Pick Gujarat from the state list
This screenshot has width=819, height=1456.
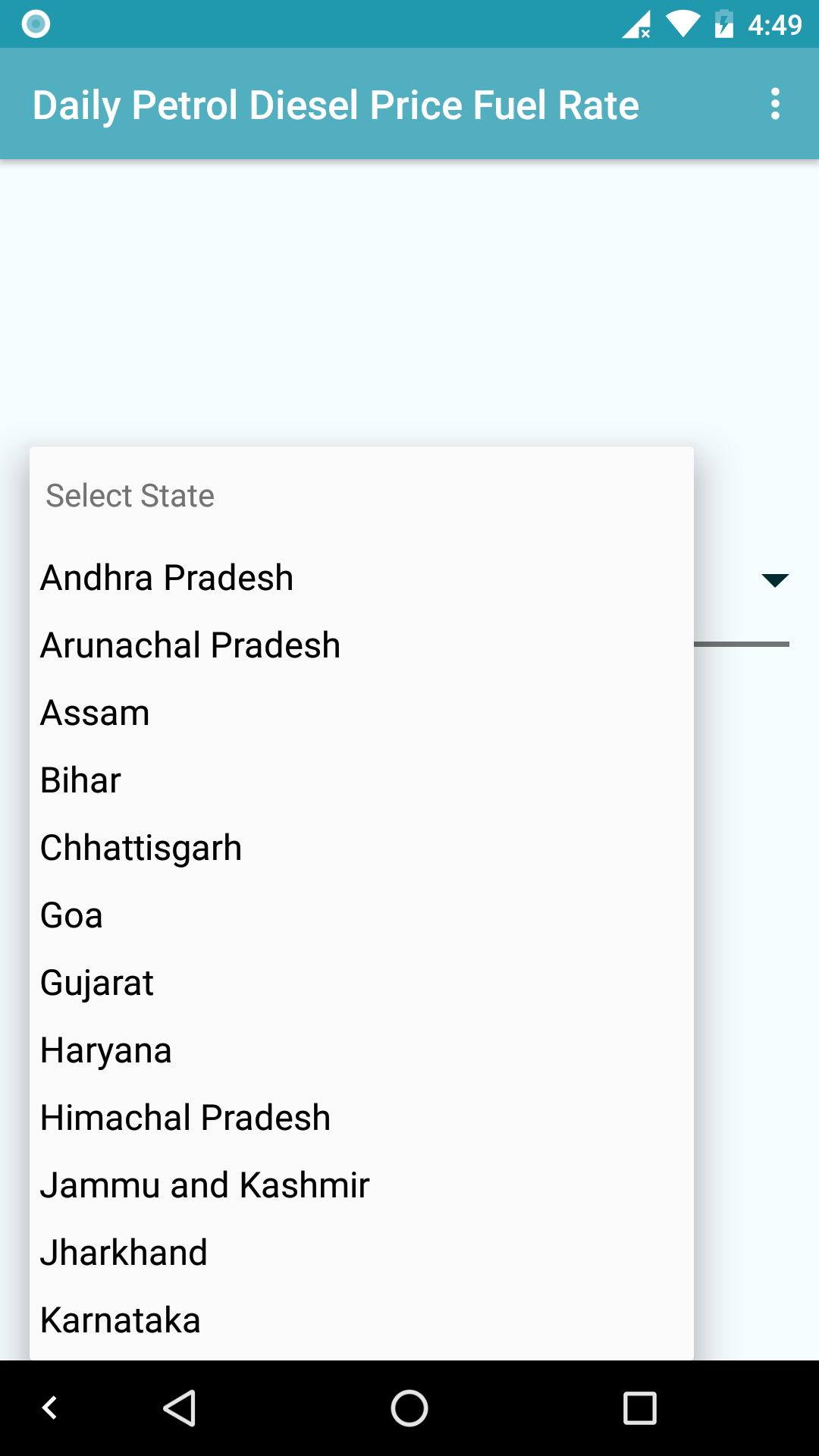coord(97,983)
